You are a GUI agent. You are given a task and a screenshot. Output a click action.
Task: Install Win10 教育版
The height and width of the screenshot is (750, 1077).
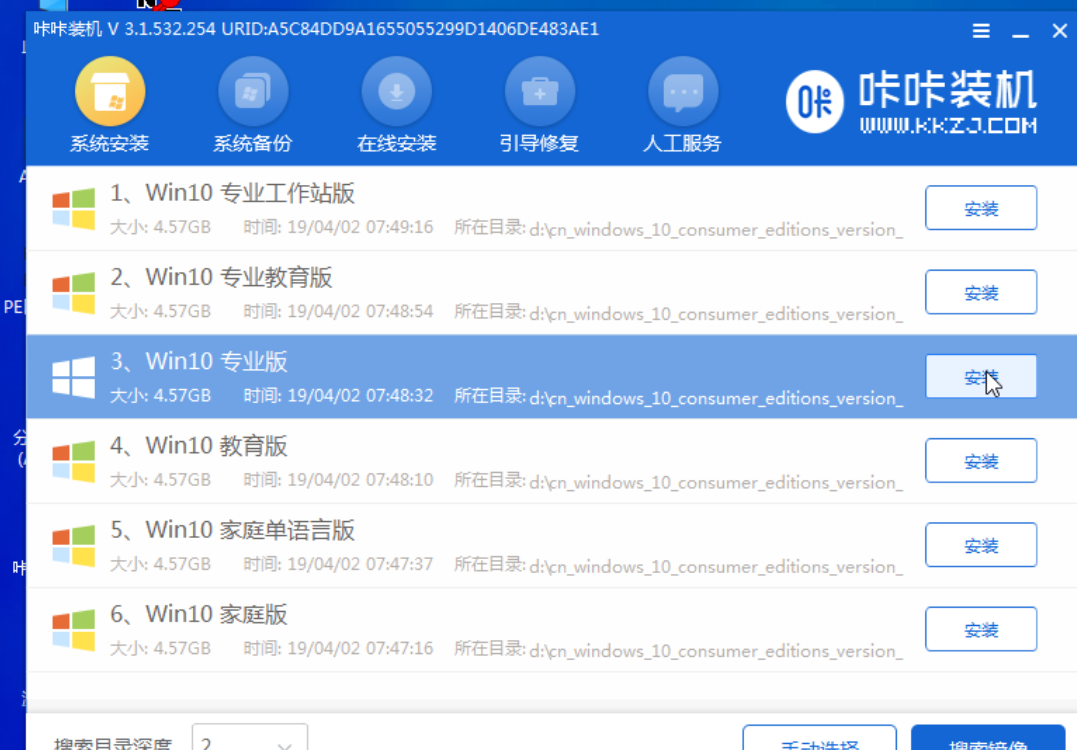tap(980, 461)
